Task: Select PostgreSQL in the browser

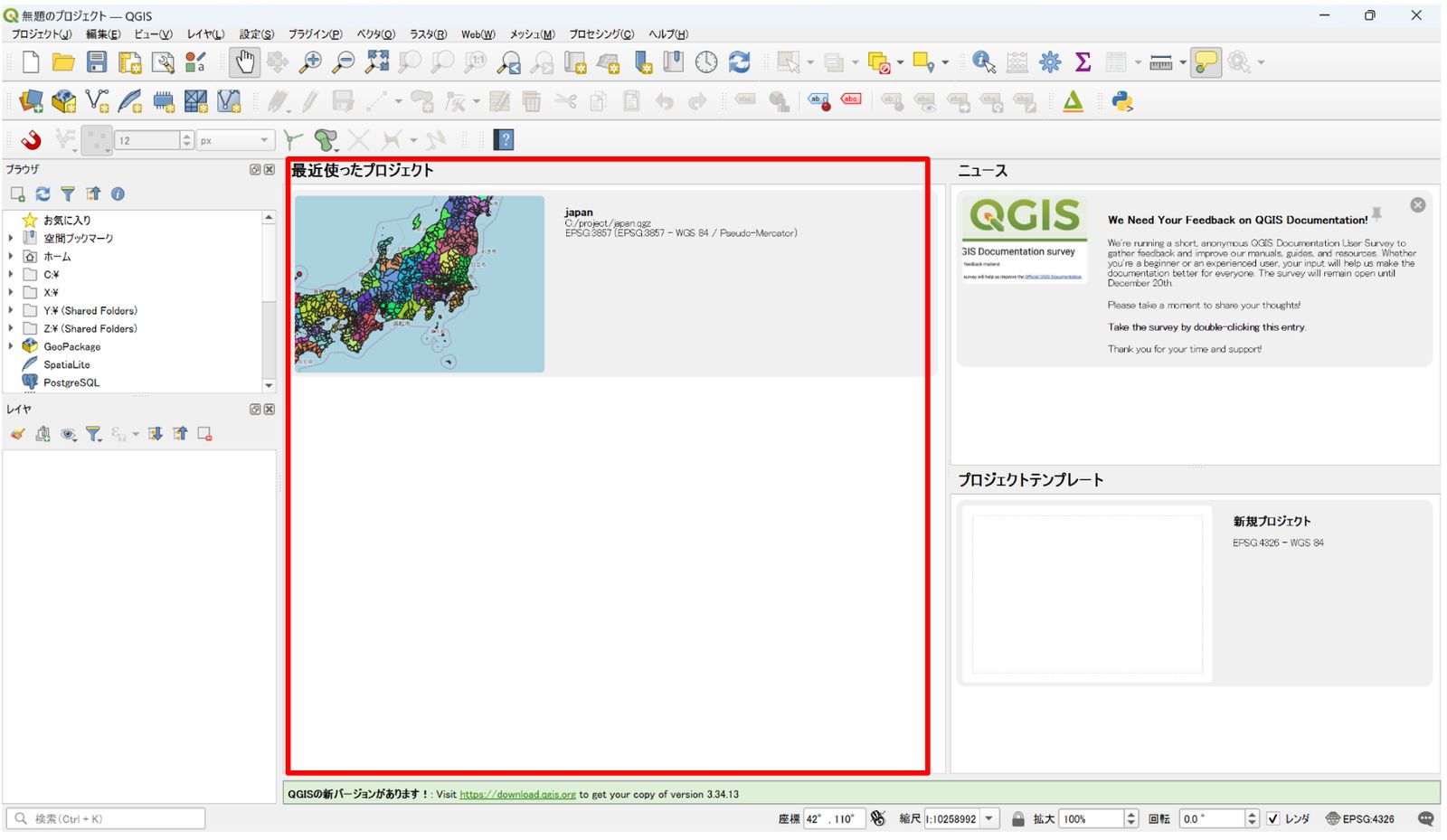Action: pyautogui.click(x=71, y=382)
